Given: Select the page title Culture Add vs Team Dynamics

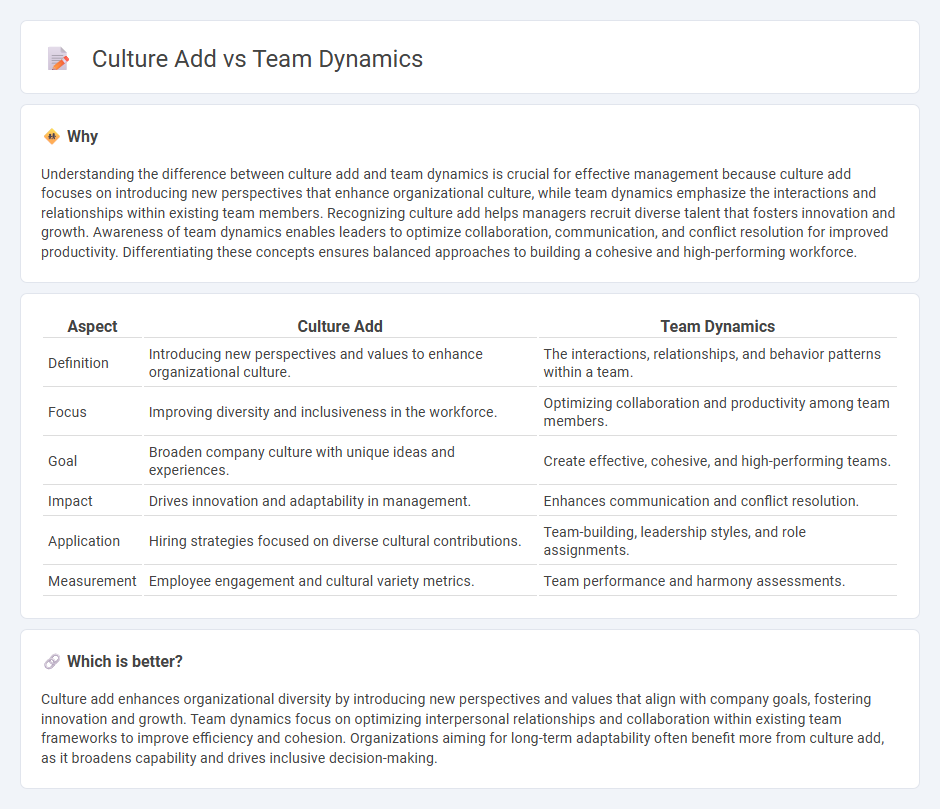Looking at the screenshot, I should (257, 59).
